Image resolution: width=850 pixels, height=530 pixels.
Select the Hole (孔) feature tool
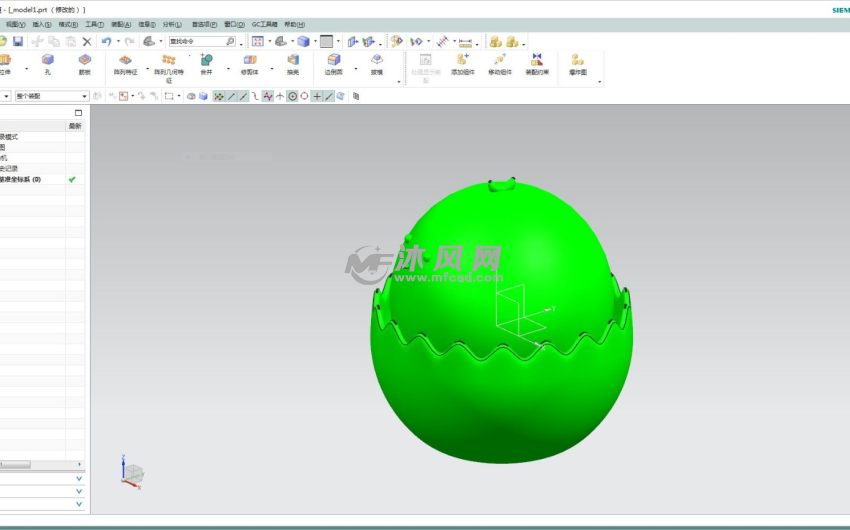[47, 64]
